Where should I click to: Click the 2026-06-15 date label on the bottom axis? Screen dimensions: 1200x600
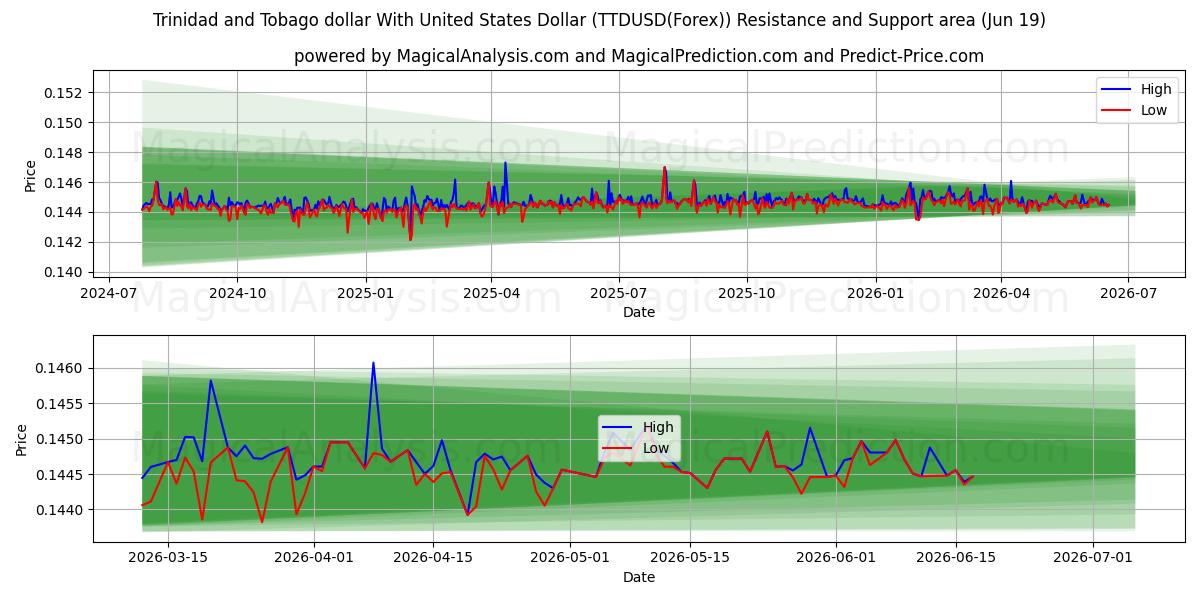point(956,559)
